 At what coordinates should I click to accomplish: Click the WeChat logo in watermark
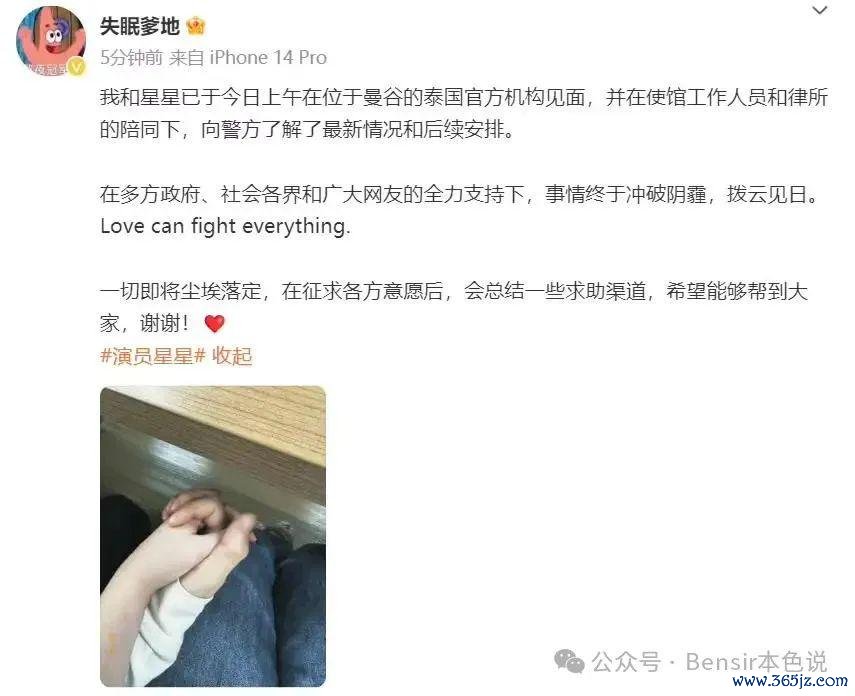click(569, 661)
